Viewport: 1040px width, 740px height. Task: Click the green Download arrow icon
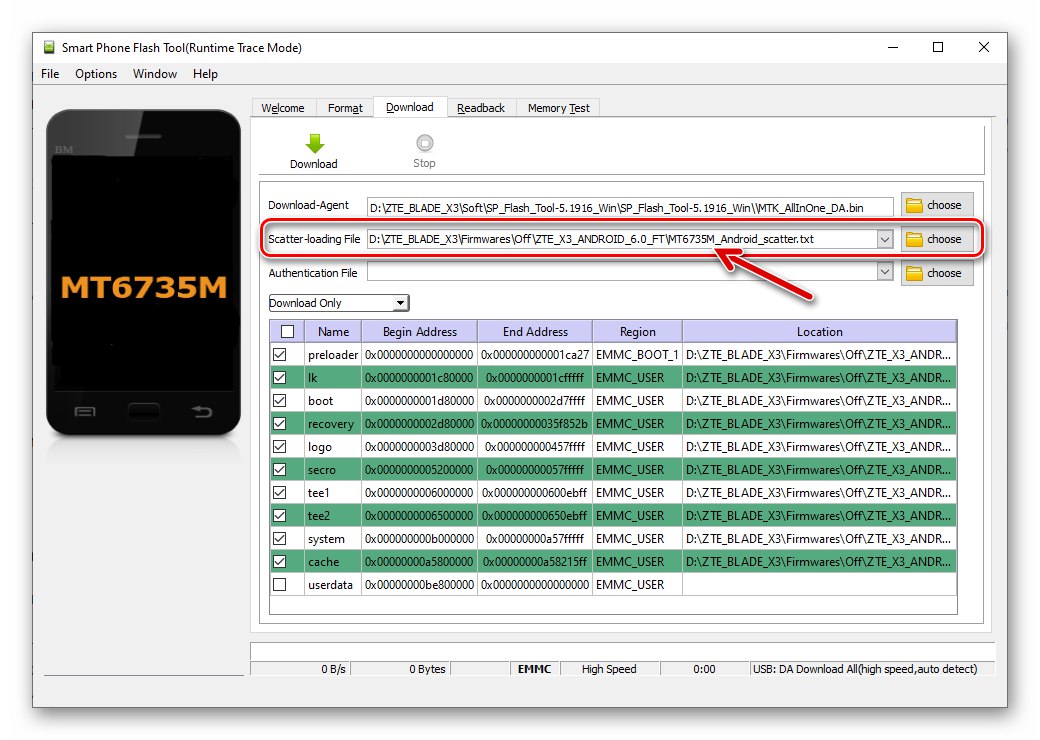pos(314,143)
